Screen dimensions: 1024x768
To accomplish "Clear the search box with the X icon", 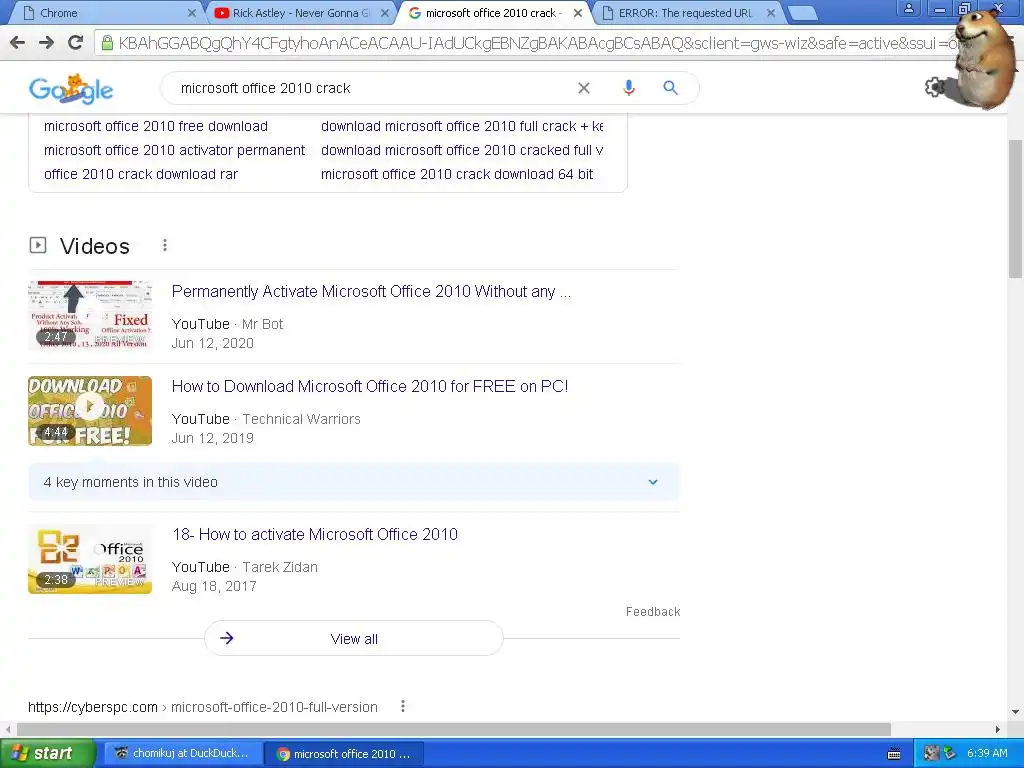I will [x=584, y=88].
